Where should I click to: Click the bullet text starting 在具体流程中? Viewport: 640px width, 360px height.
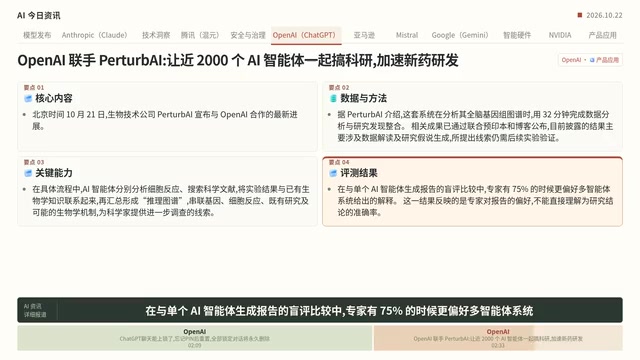click(x=171, y=201)
